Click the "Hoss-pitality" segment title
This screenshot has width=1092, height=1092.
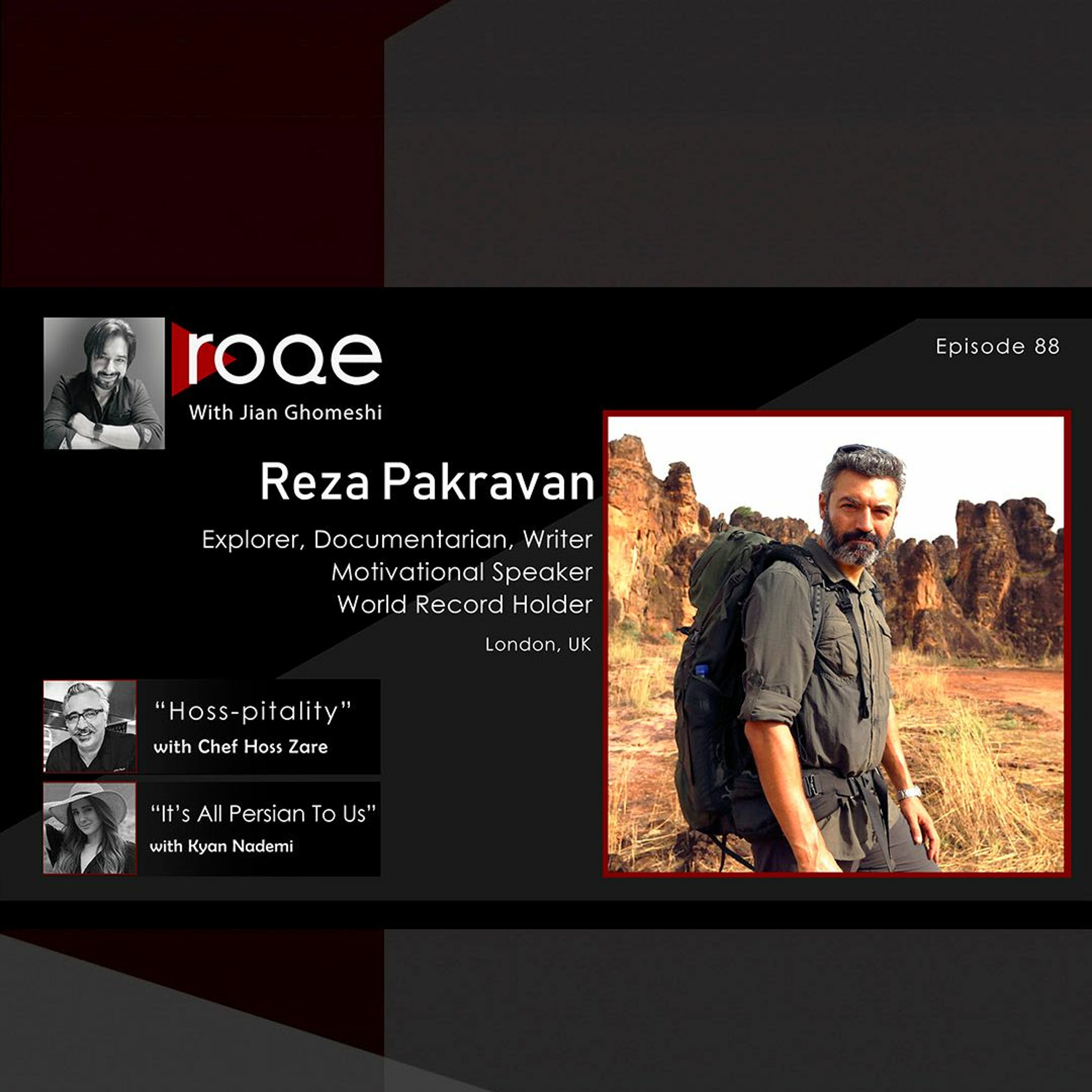tap(253, 711)
